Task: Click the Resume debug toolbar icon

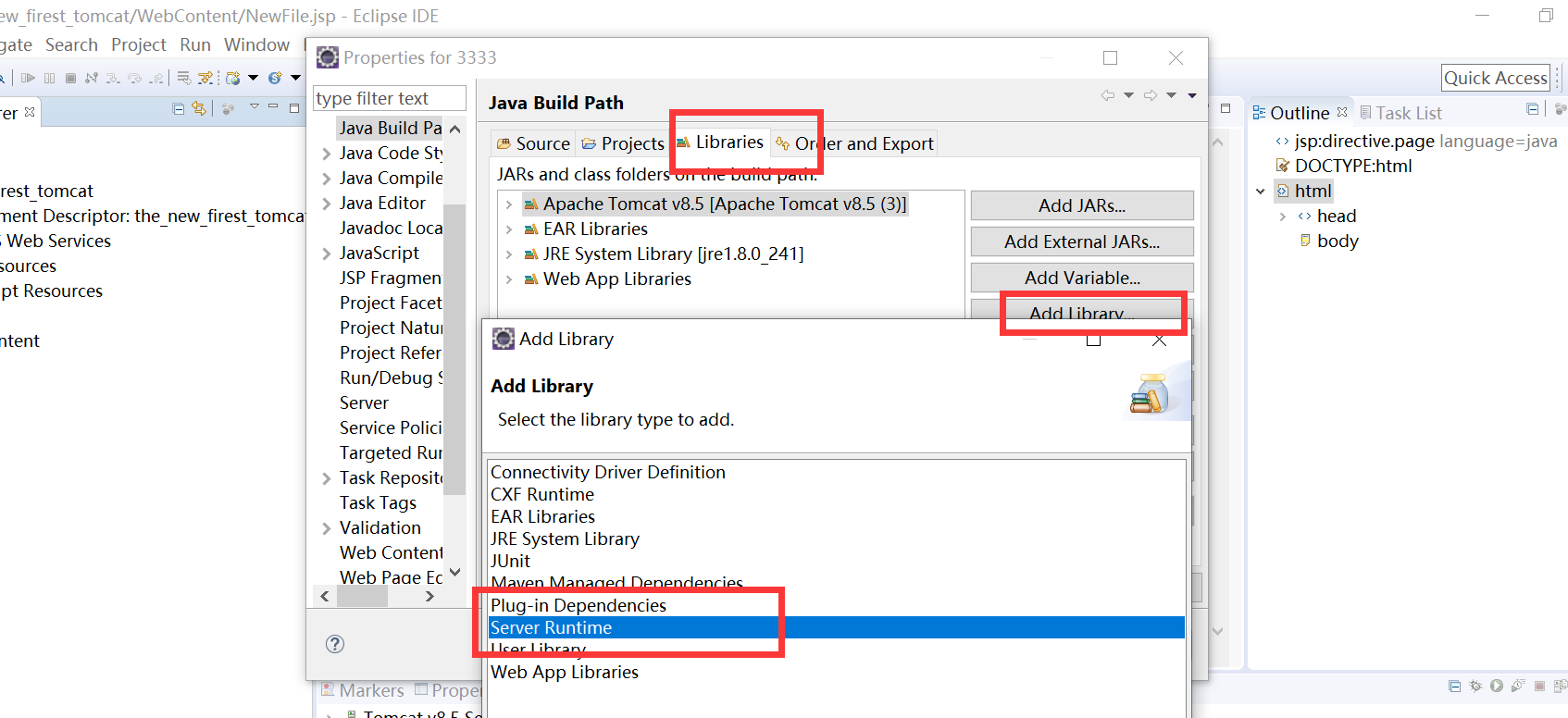Action: click(x=28, y=79)
